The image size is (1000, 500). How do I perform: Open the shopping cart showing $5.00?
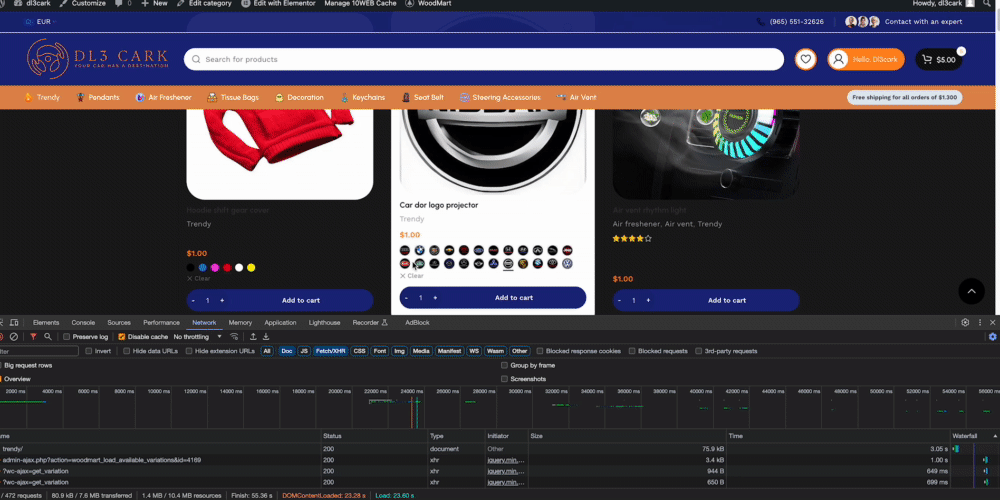(939, 59)
